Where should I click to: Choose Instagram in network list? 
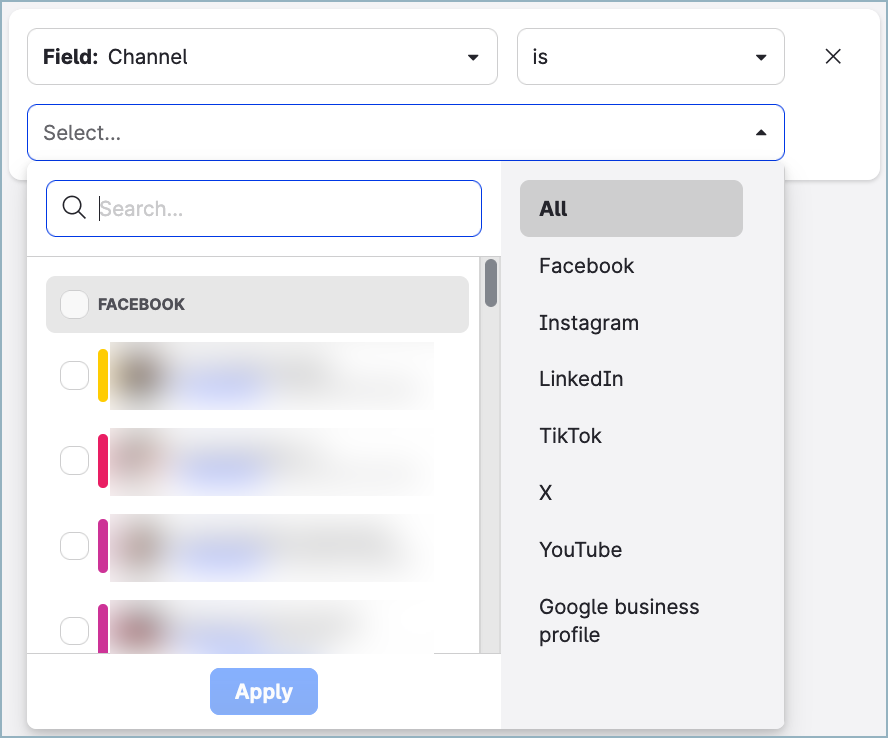pyautogui.click(x=589, y=323)
